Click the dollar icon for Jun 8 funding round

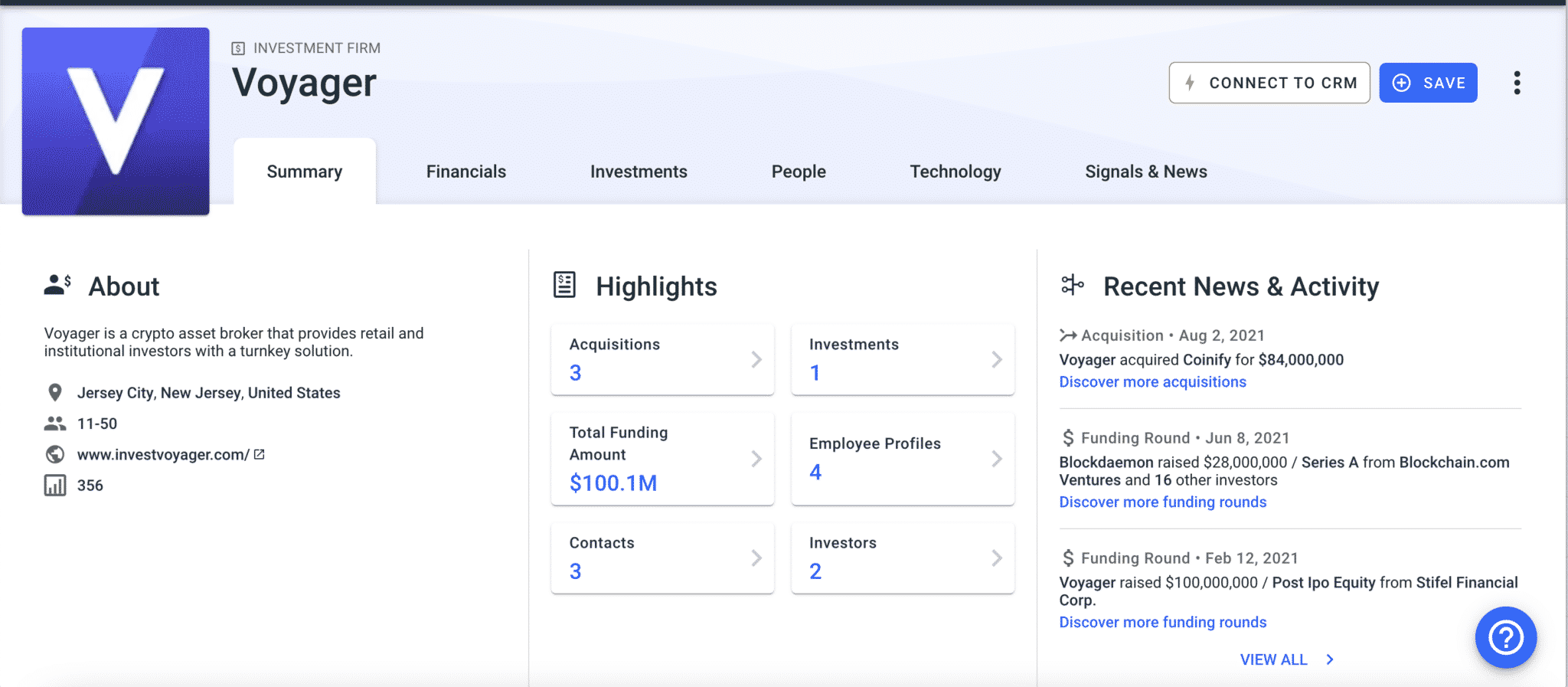point(1068,437)
